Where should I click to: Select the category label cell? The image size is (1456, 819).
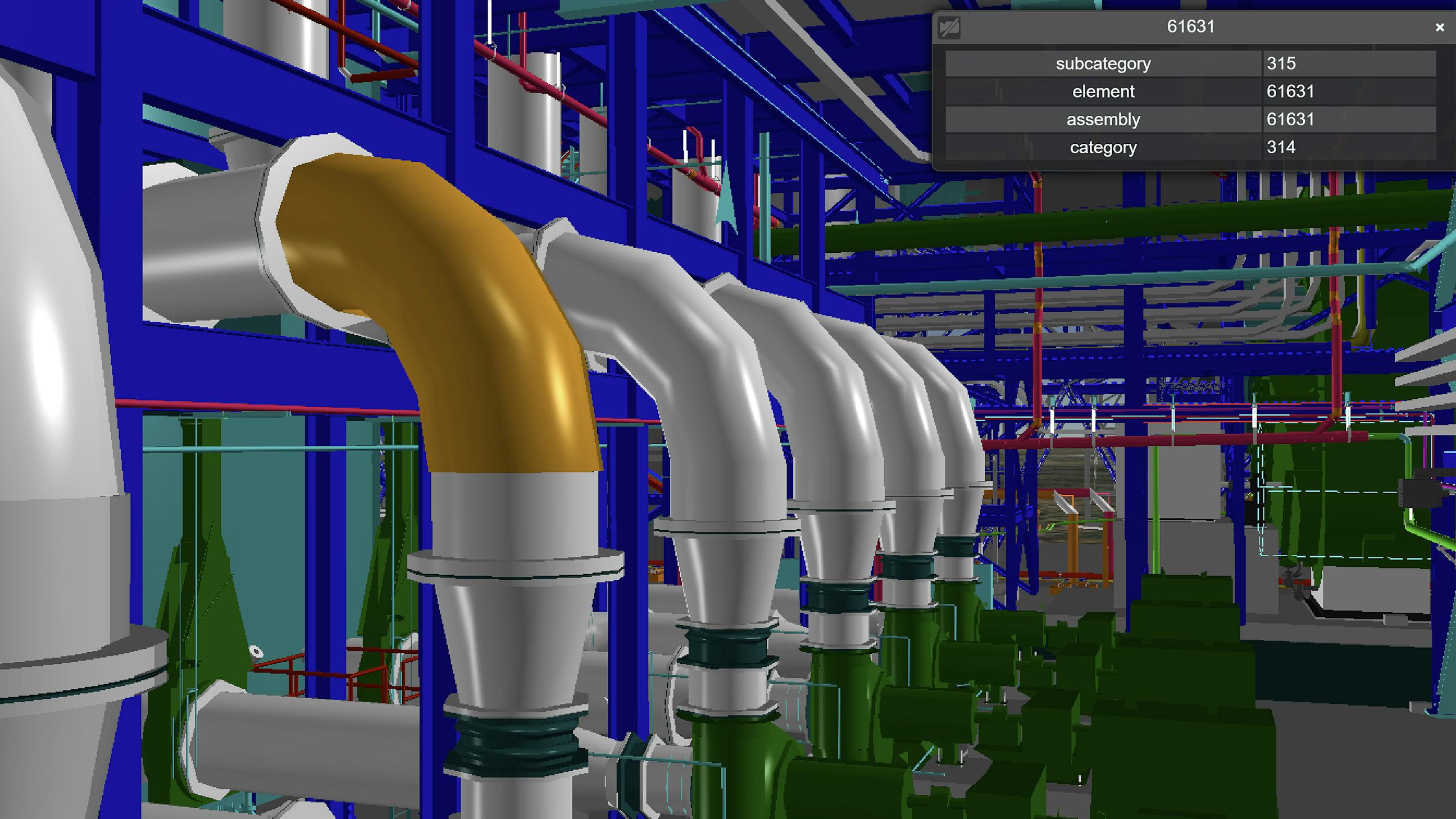point(1103,148)
